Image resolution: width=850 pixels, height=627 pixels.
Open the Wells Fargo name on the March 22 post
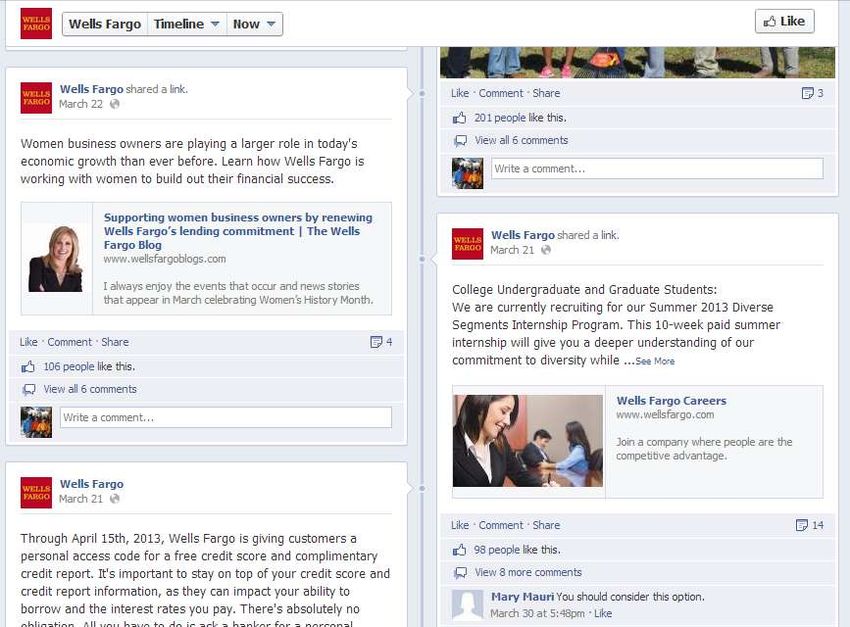click(92, 89)
